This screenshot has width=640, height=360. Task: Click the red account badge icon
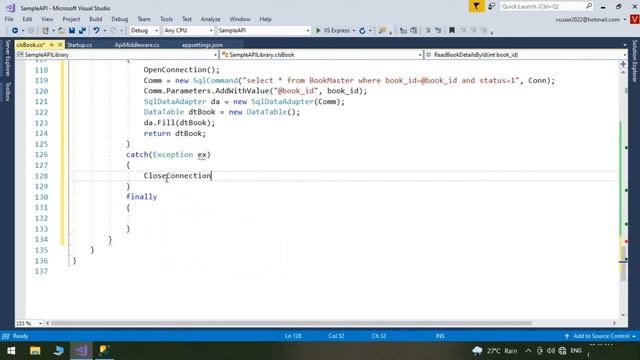click(635, 19)
